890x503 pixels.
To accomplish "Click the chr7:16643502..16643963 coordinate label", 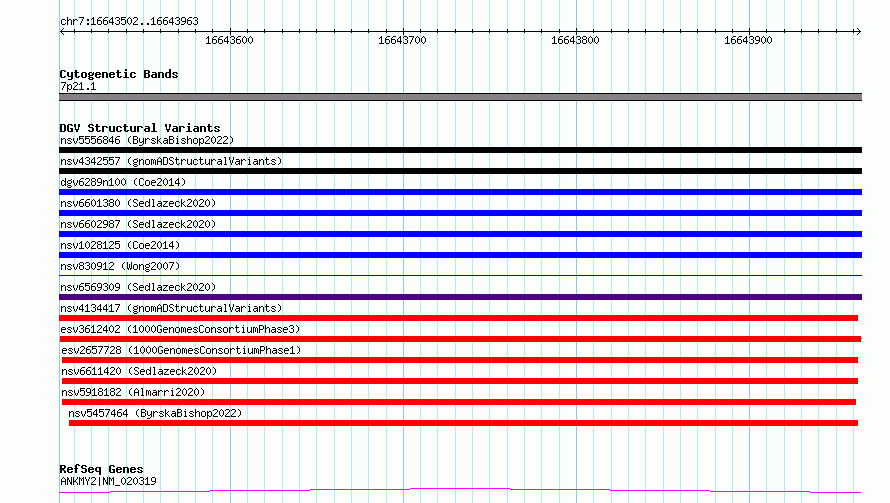I will pyautogui.click(x=129, y=22).
